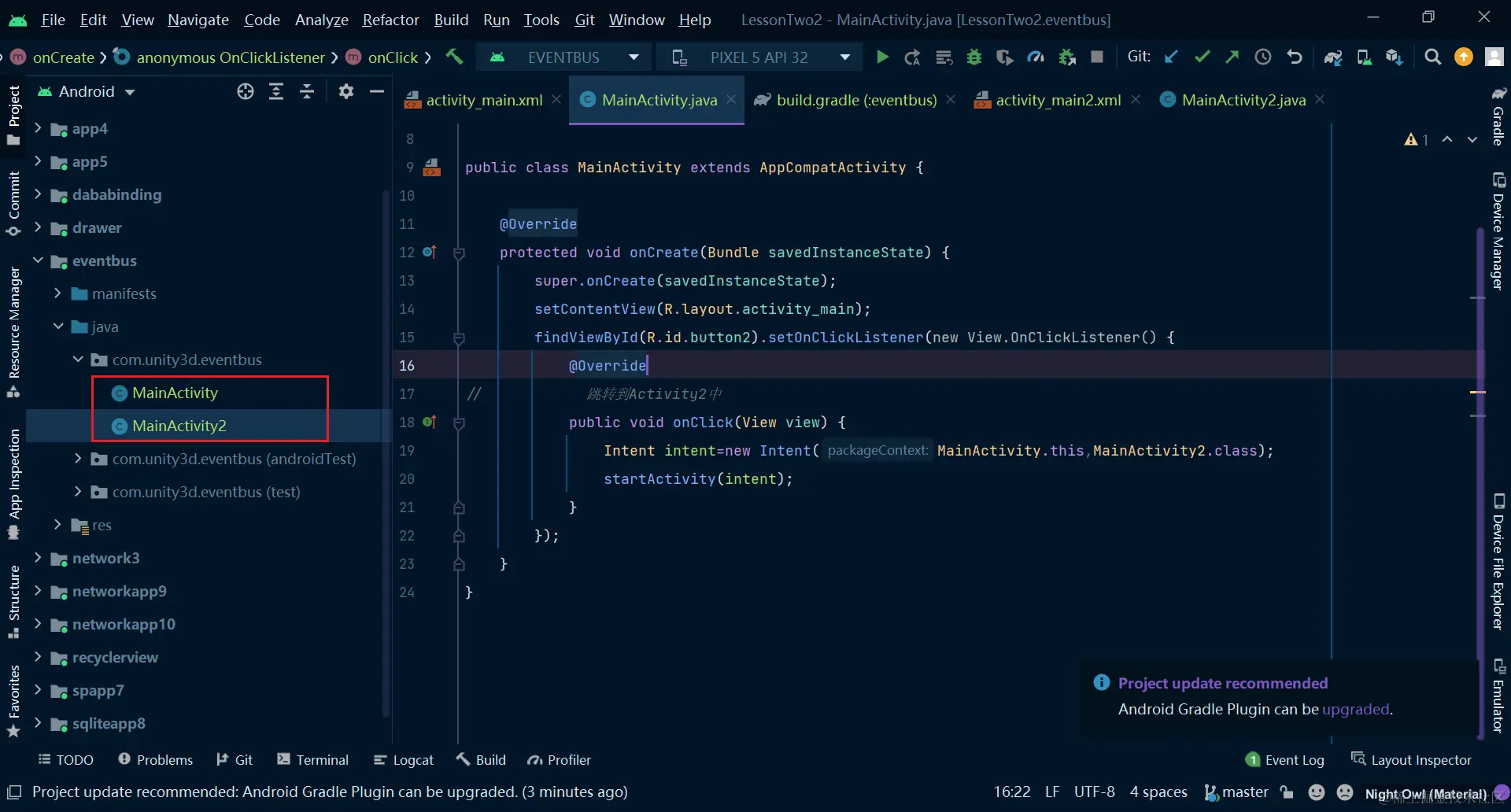Image resolution: width=1511 pixels, height=812 pixels.
Task: Click Collapse All icon in Project panel
Action: tap(307, 91)
